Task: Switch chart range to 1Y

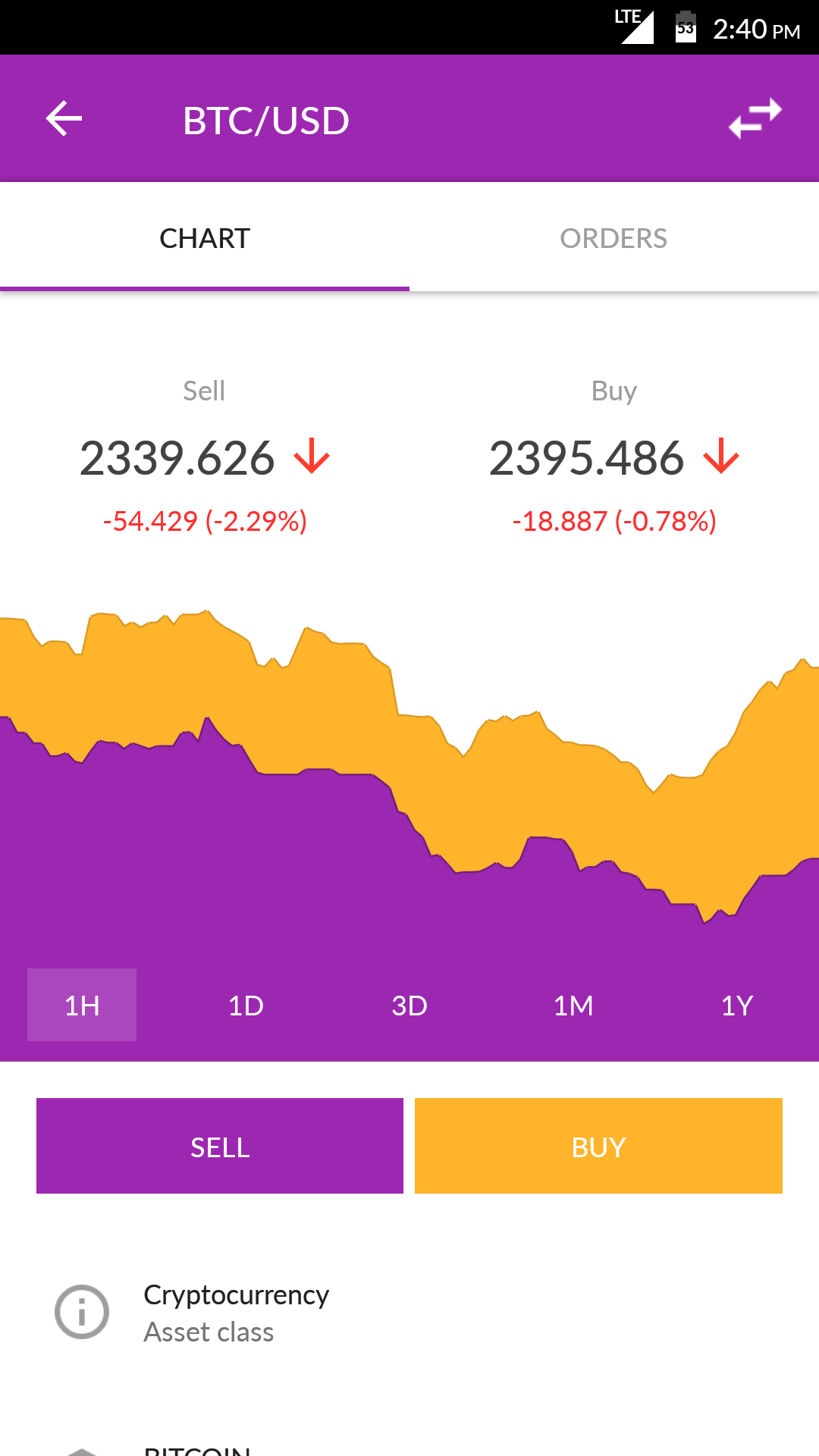Action: click(x=736, y=1006)
